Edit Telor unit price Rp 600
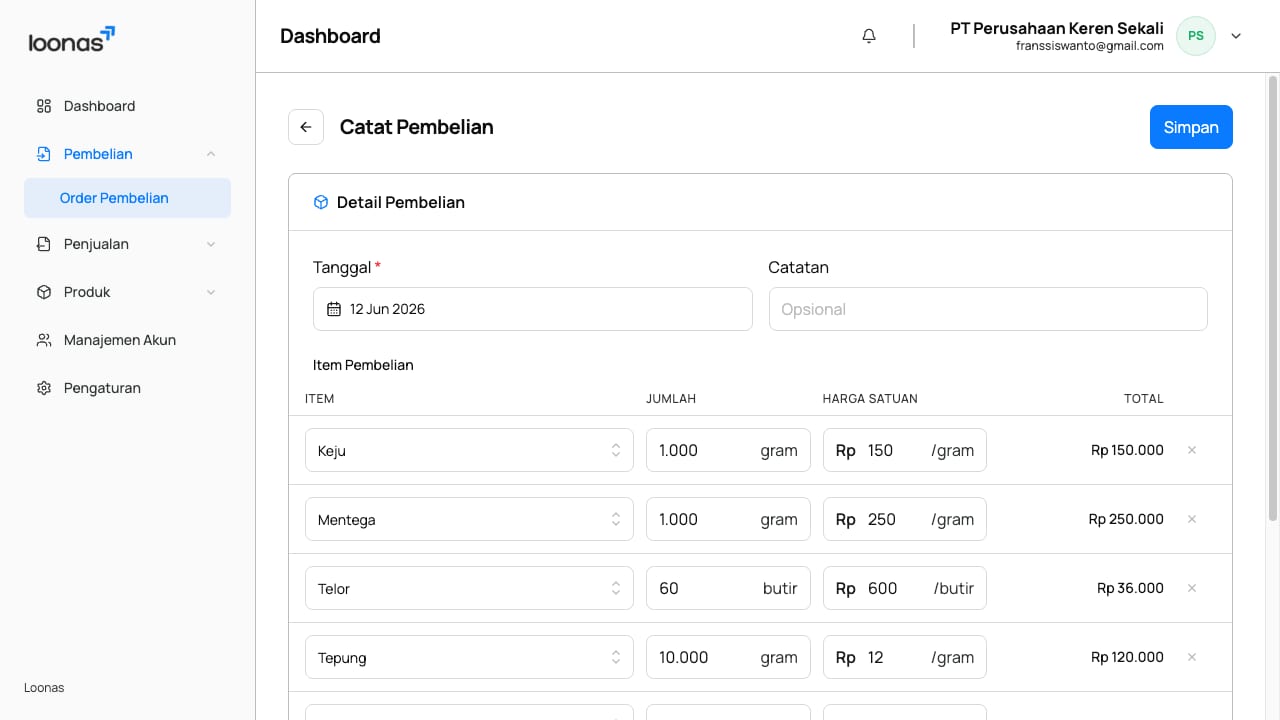 pos(905,588)
